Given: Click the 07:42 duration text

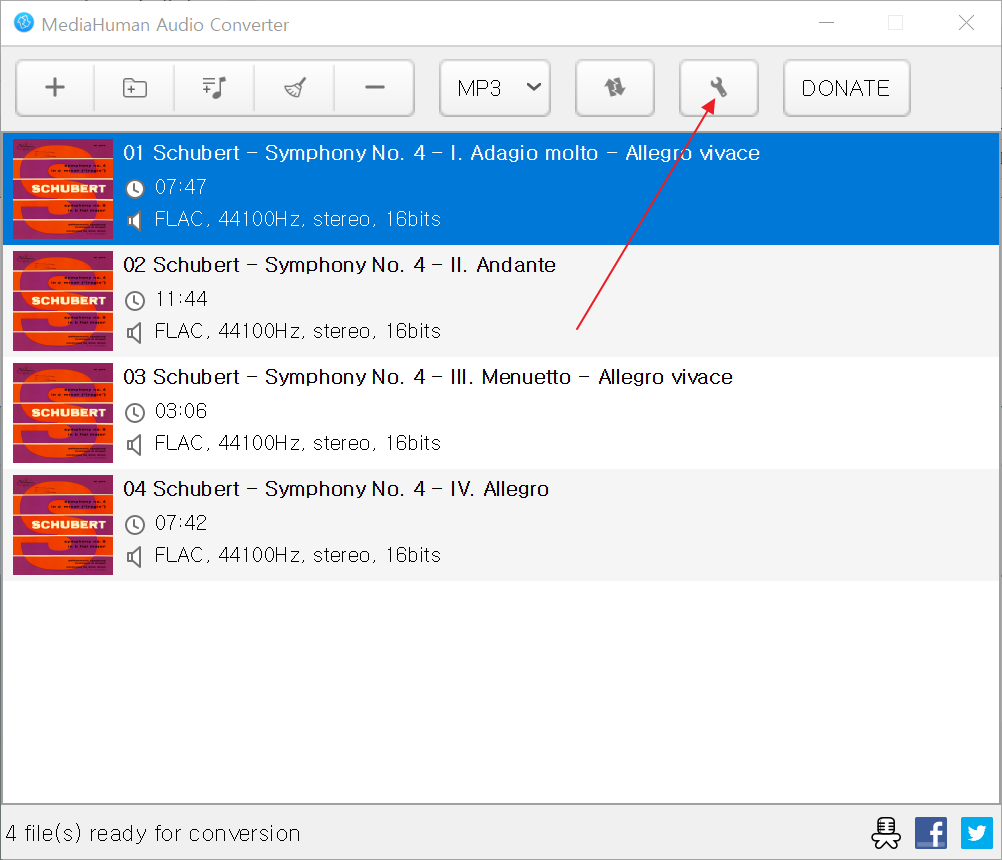Looking at the screenshot, I should tap(181, 523).
